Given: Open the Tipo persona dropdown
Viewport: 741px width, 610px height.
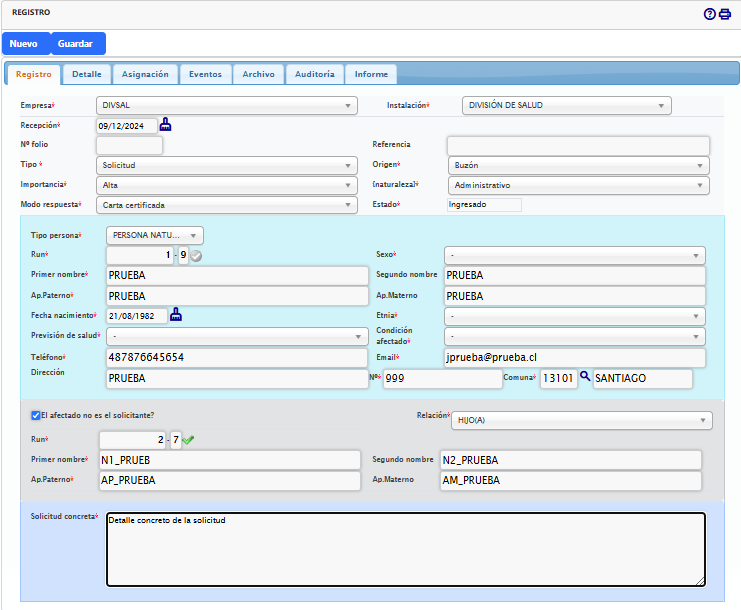Looking at the screenshot, I should [x=155, y=235].
